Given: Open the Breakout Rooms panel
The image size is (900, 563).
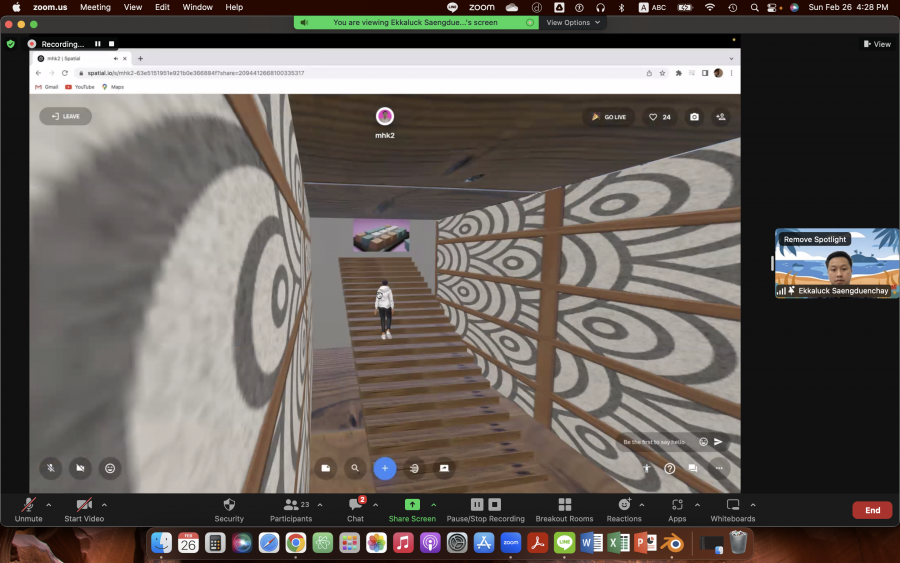Looking at the screenshot, I should click(x=564, y=505).
